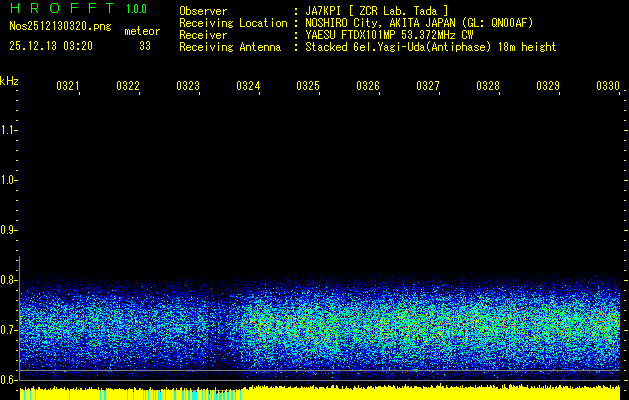Image resolution: width=629 pixels, height=400 pixels.
Task: Click the 25.12.13 03:20 timestamp
Action: 51,46
